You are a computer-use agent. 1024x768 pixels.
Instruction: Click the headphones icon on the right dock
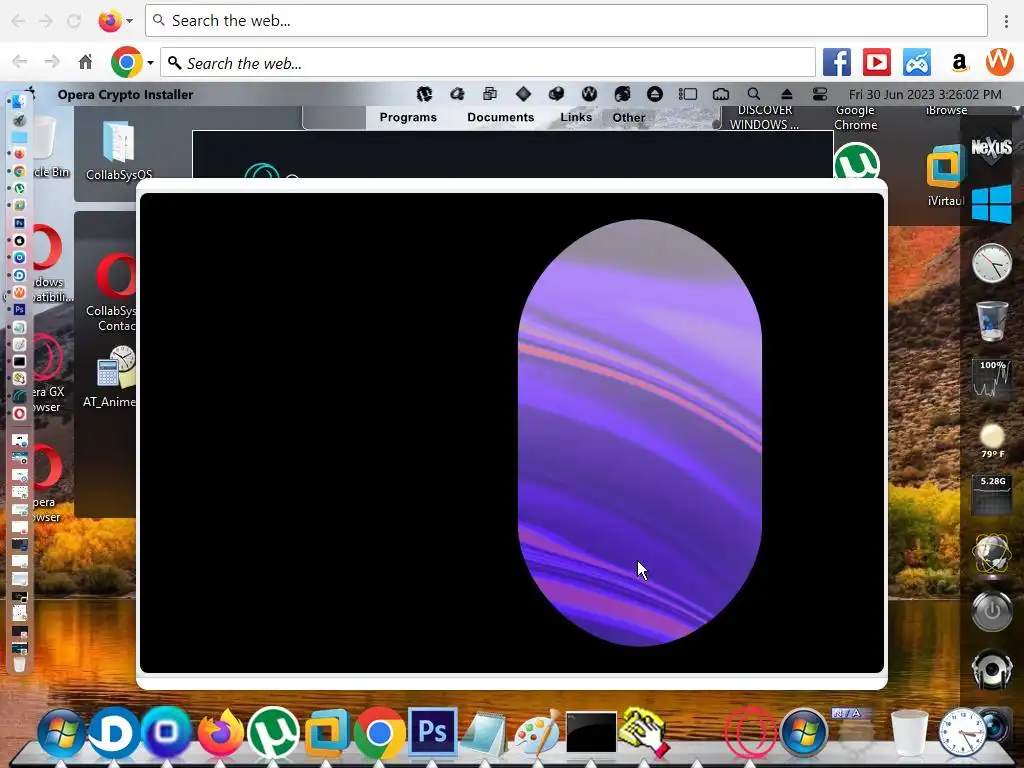(x=991, y=669)
